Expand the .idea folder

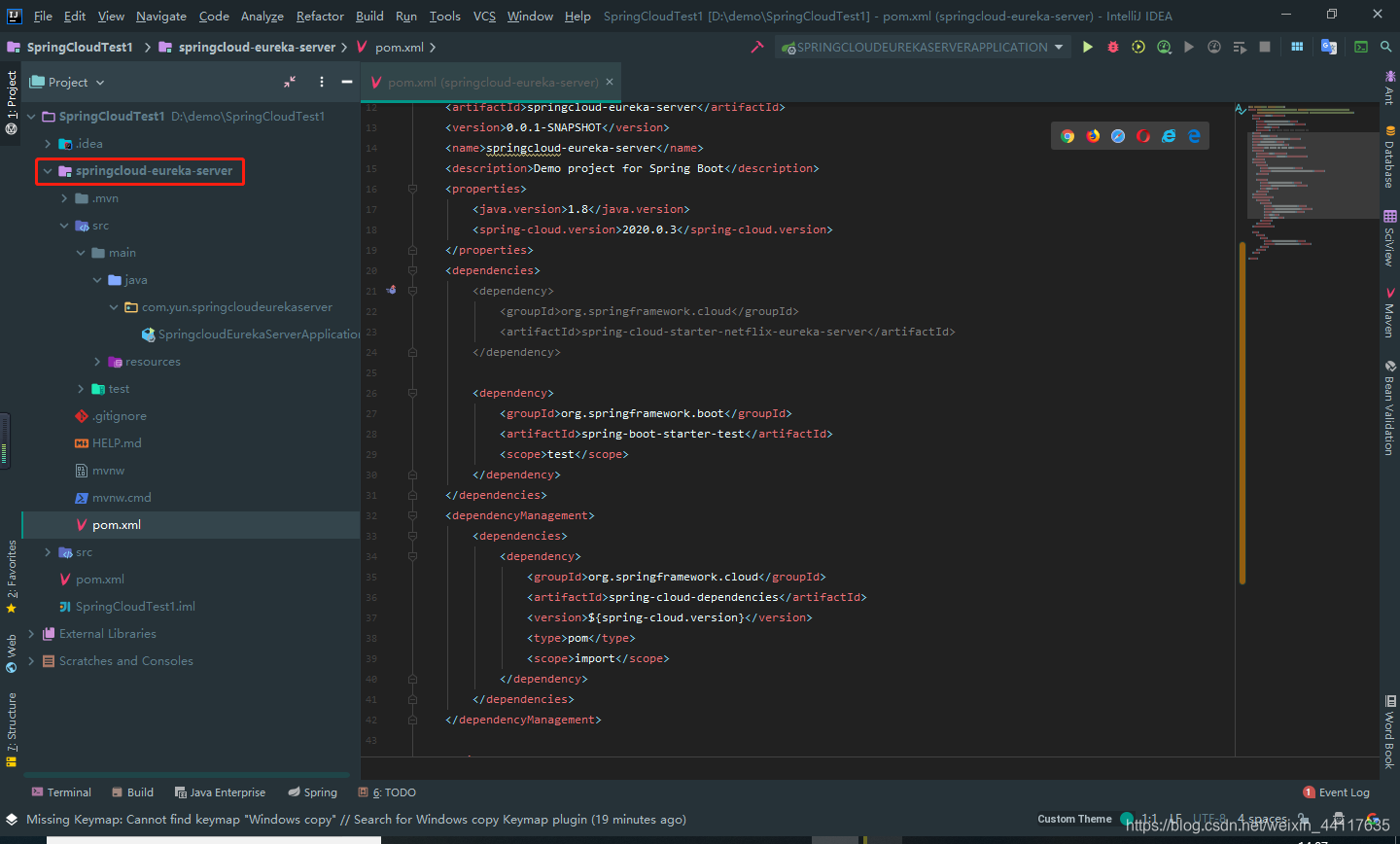[x=48, y=144]
